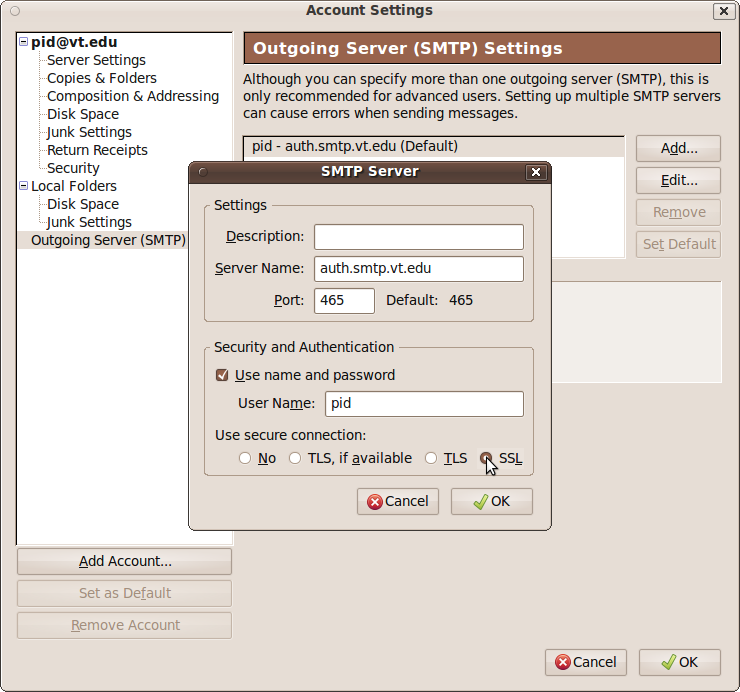Click the Description text field
This screenshot has width=740, height=692.
click(x=418, y=237)
